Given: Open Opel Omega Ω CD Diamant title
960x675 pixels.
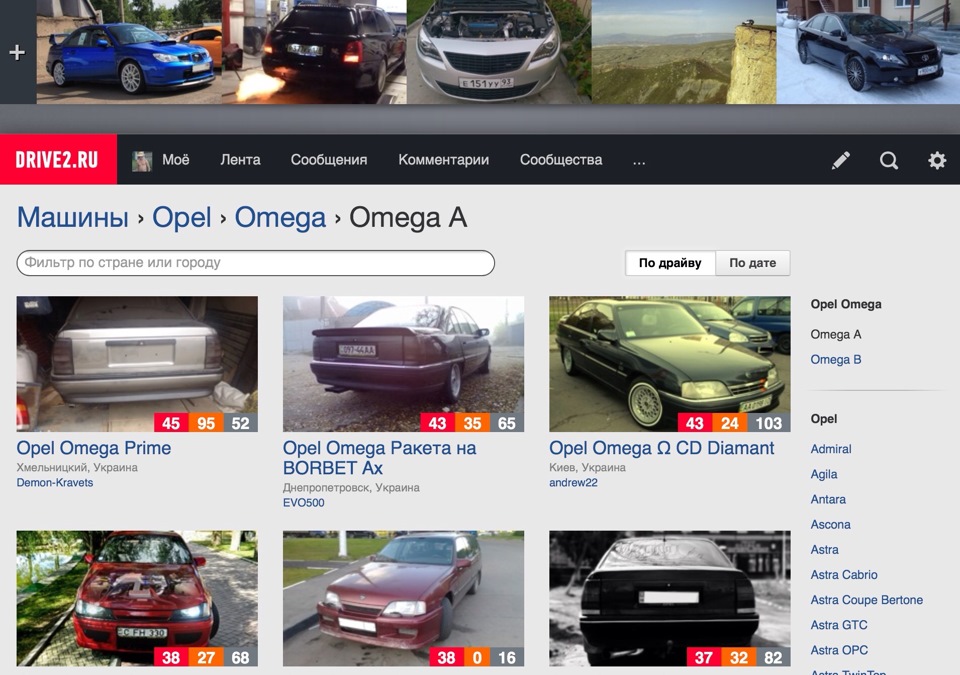Looking at the screenshot, I should tap(662, 448).
